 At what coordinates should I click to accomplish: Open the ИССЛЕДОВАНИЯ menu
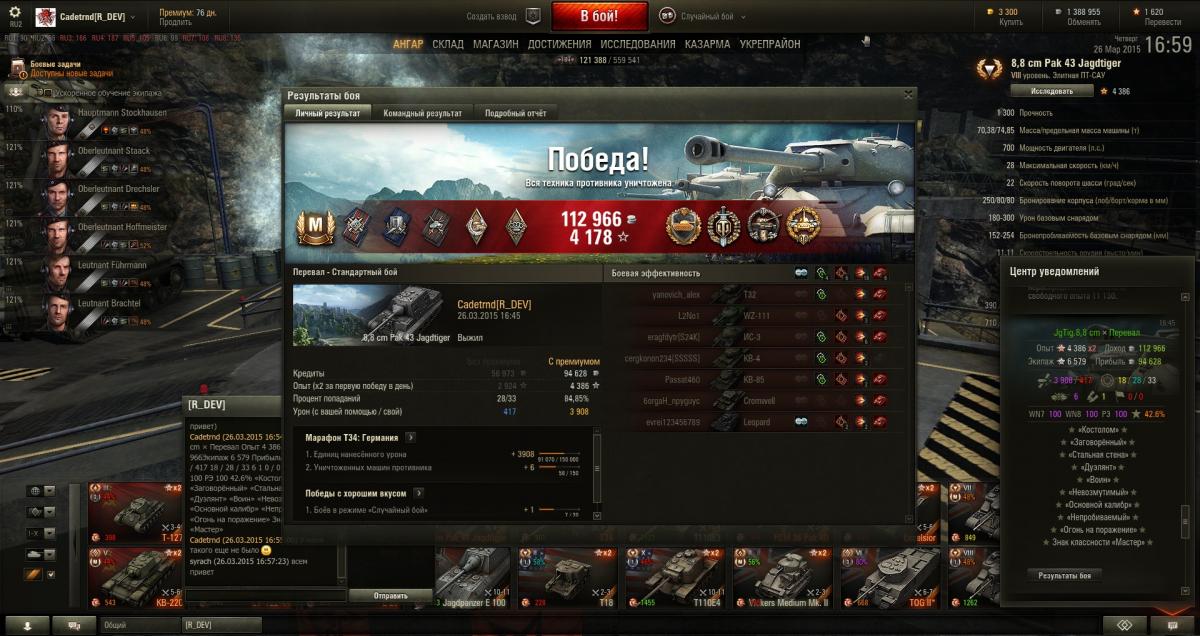[639, 45]
